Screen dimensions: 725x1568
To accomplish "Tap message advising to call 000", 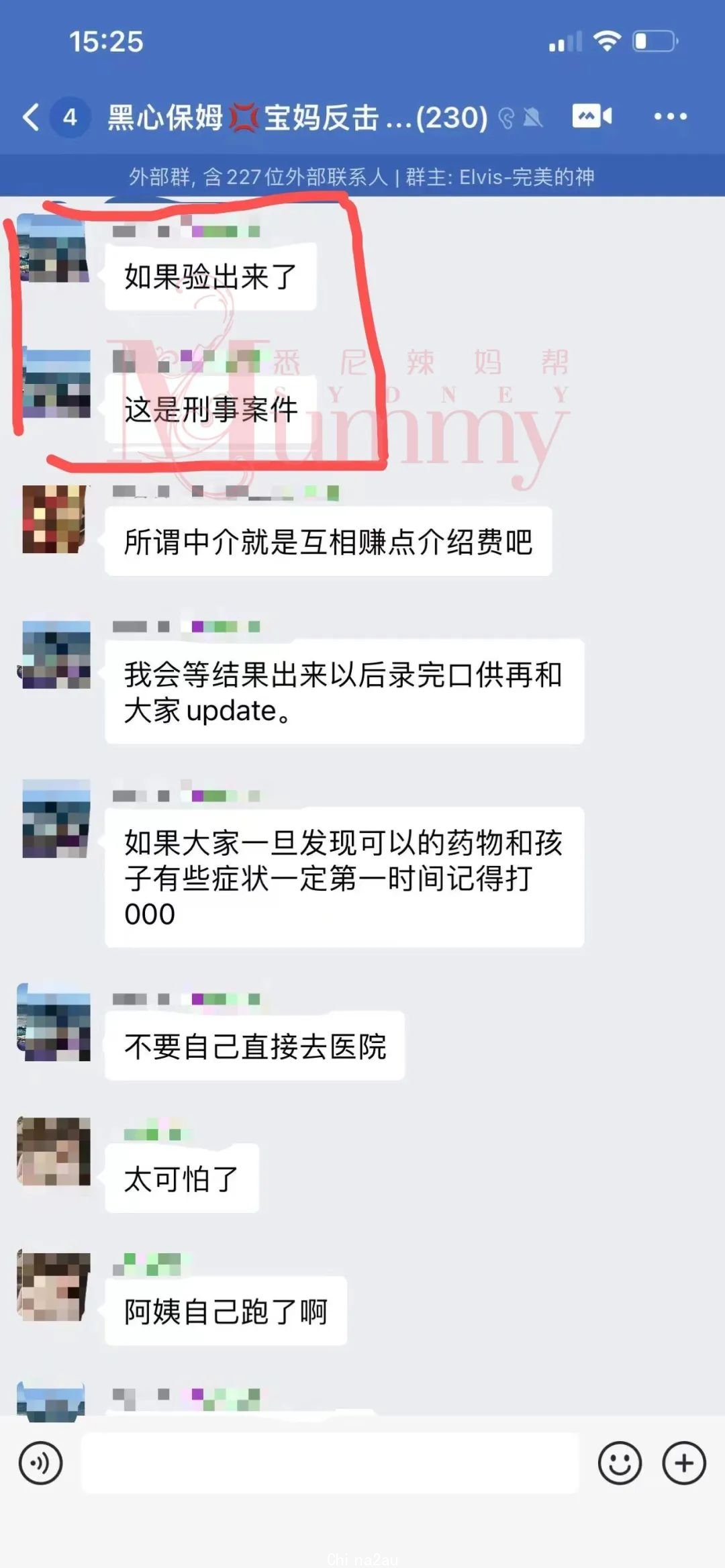I will point(344,877).
